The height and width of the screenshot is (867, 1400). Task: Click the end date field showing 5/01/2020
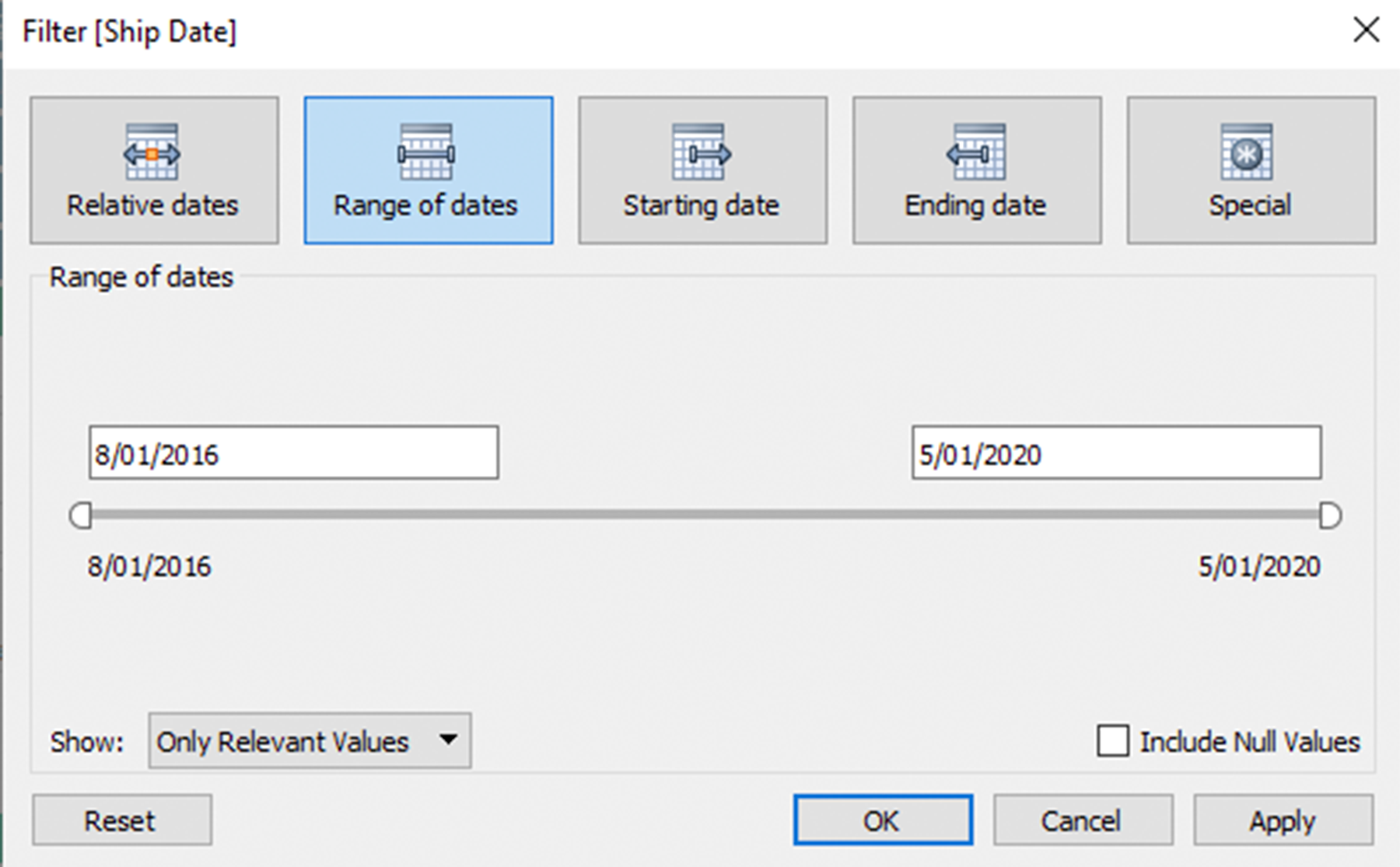[x=1116, y=453]
